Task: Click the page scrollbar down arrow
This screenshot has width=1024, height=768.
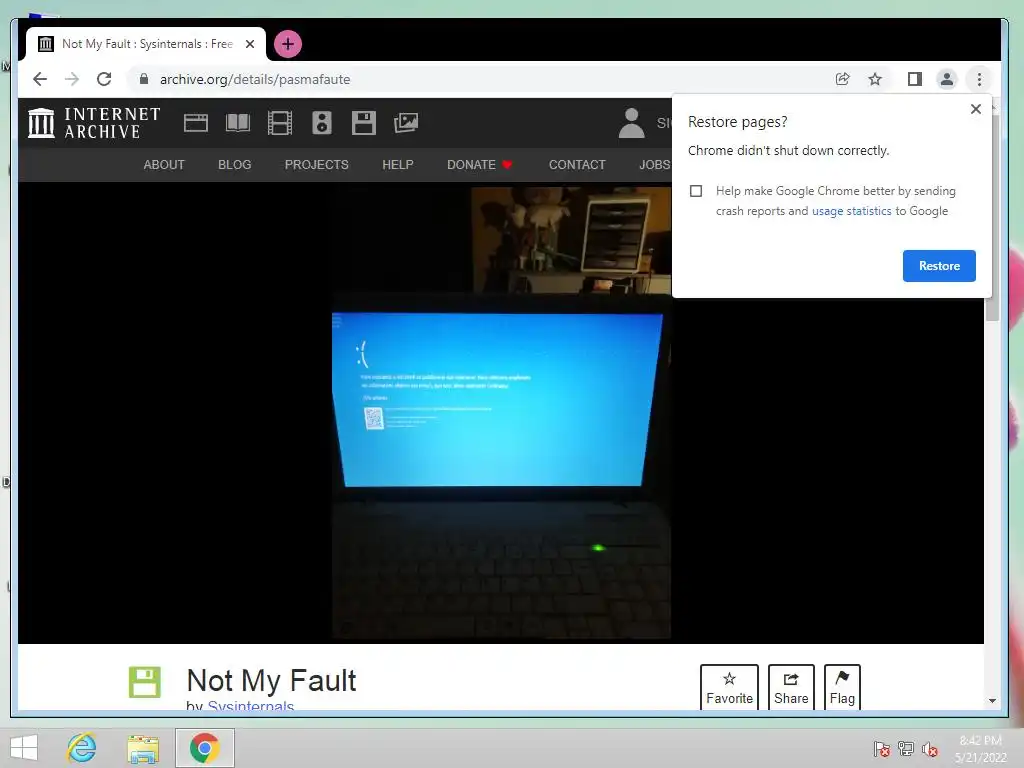Action: click(x=992, y=701)
